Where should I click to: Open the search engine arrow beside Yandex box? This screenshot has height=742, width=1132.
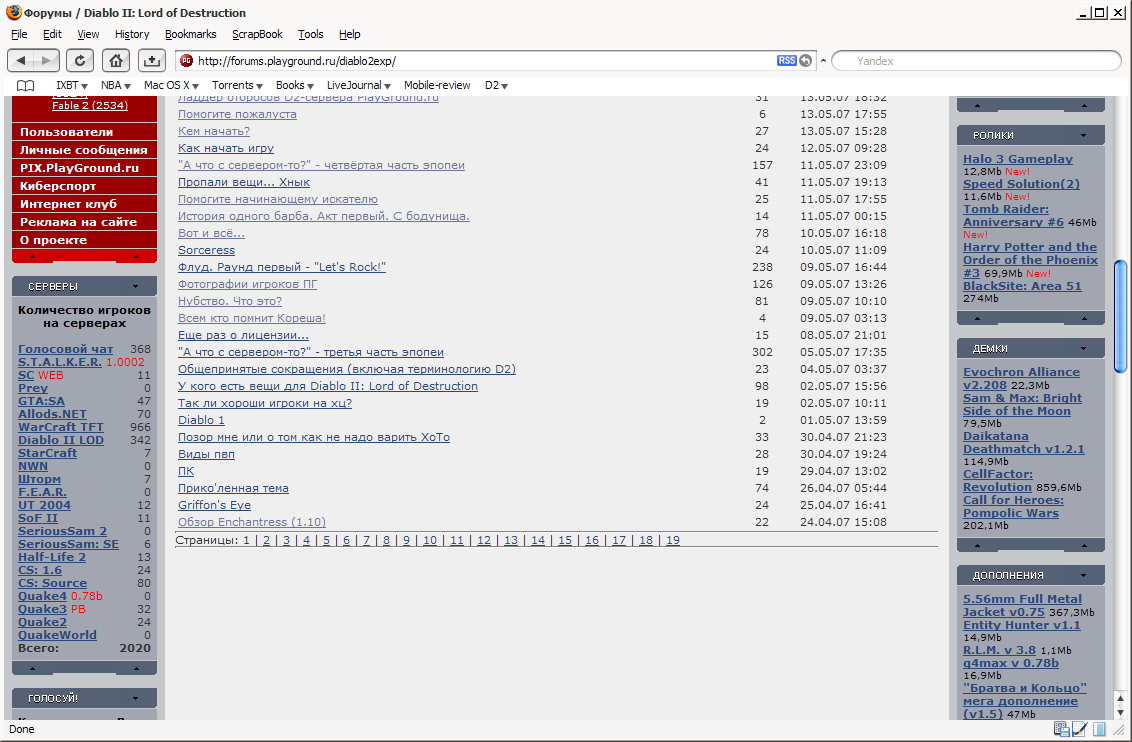point(823,61)
